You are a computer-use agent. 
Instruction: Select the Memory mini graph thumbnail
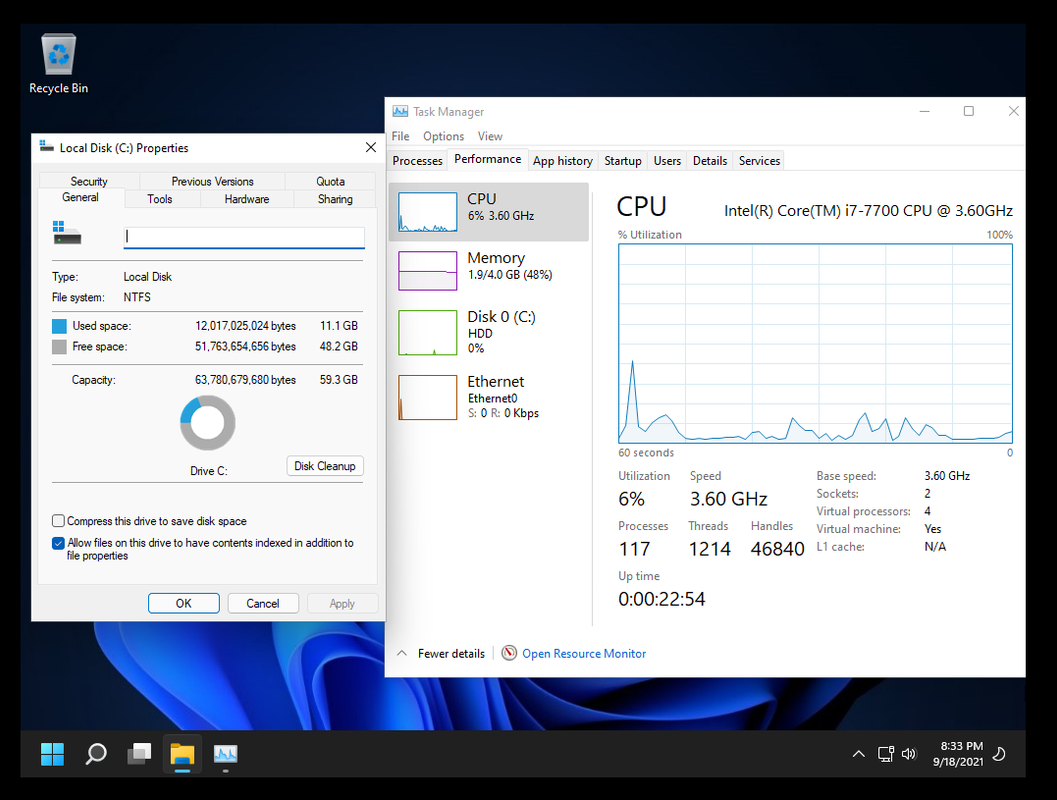(x=427, y=270)
